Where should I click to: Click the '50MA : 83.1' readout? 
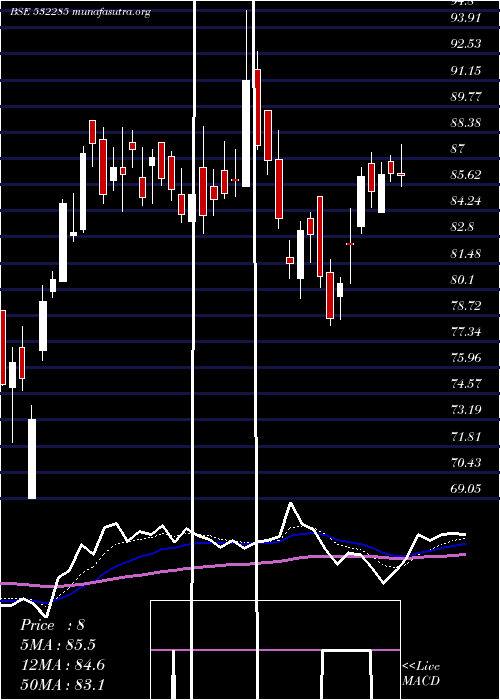pyautogui.click(x=63, y=685)
